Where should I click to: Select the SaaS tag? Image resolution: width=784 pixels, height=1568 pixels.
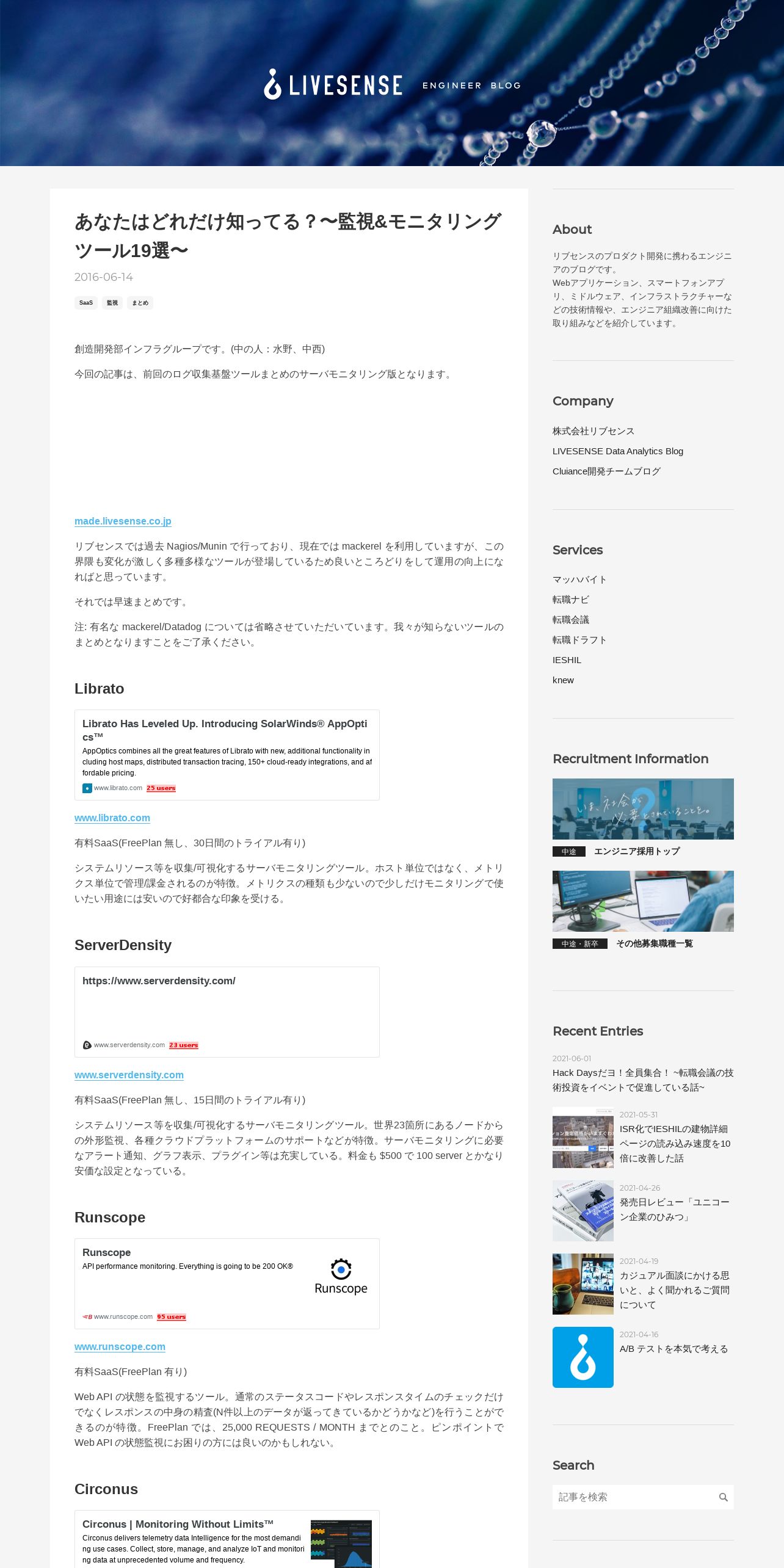coord(86,303)
